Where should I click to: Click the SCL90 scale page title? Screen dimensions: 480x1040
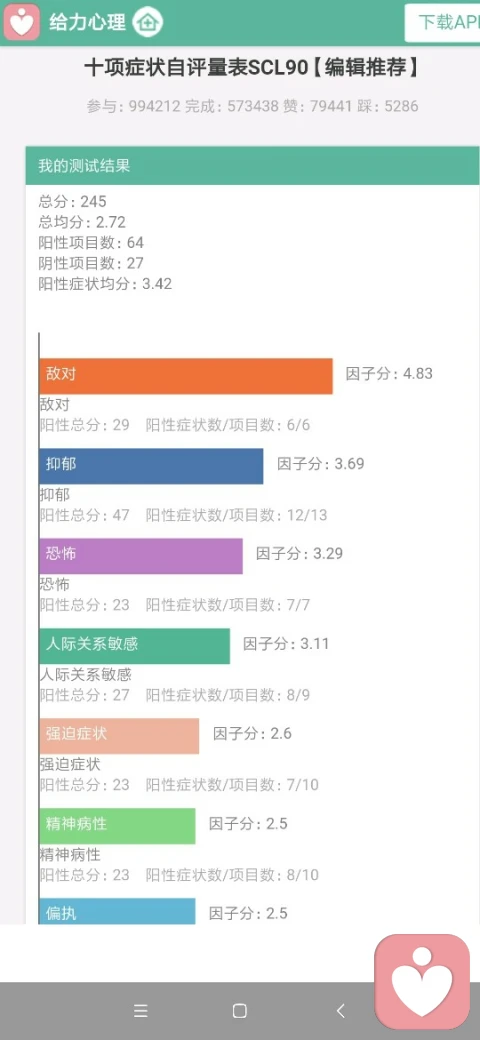pos(251,68)
